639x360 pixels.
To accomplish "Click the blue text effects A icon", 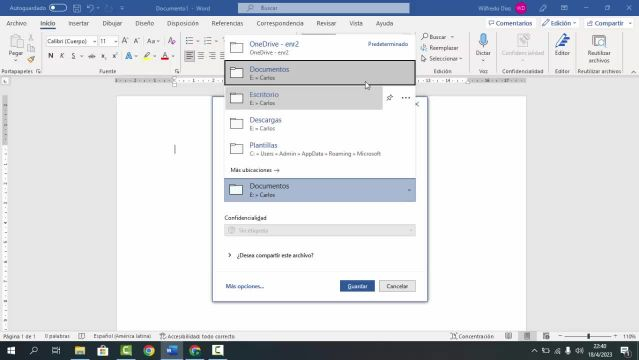I will pos(129,56).
